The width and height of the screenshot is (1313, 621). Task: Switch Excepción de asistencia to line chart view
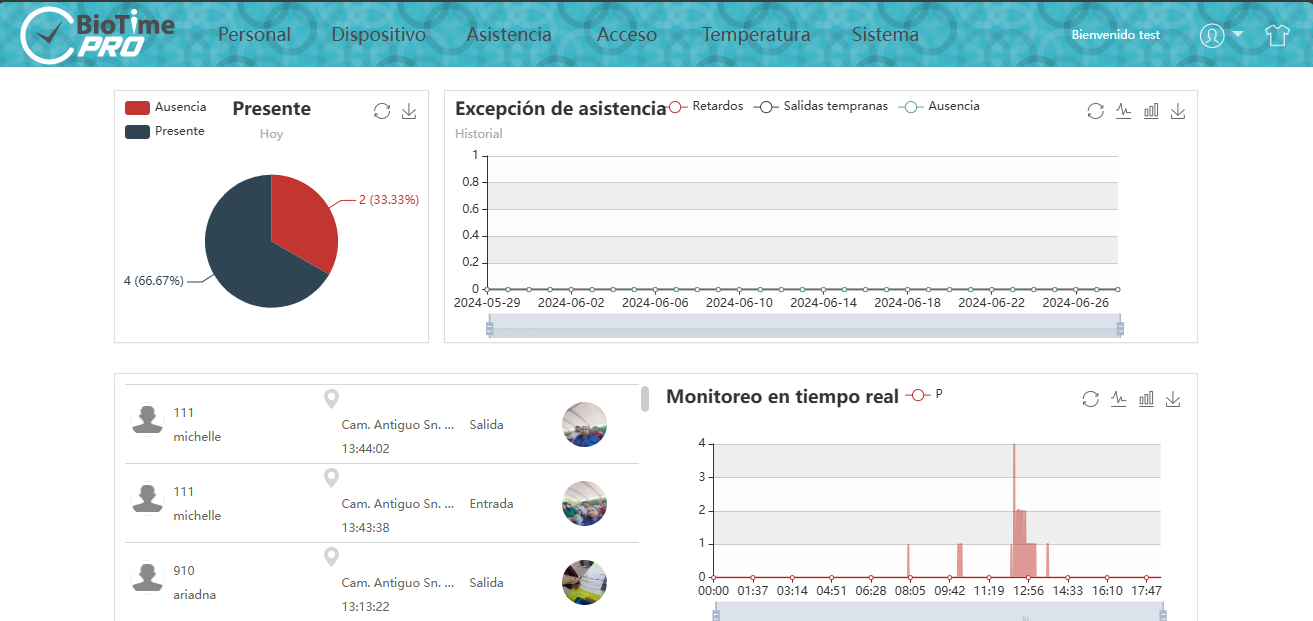[x=1123, y=111]
